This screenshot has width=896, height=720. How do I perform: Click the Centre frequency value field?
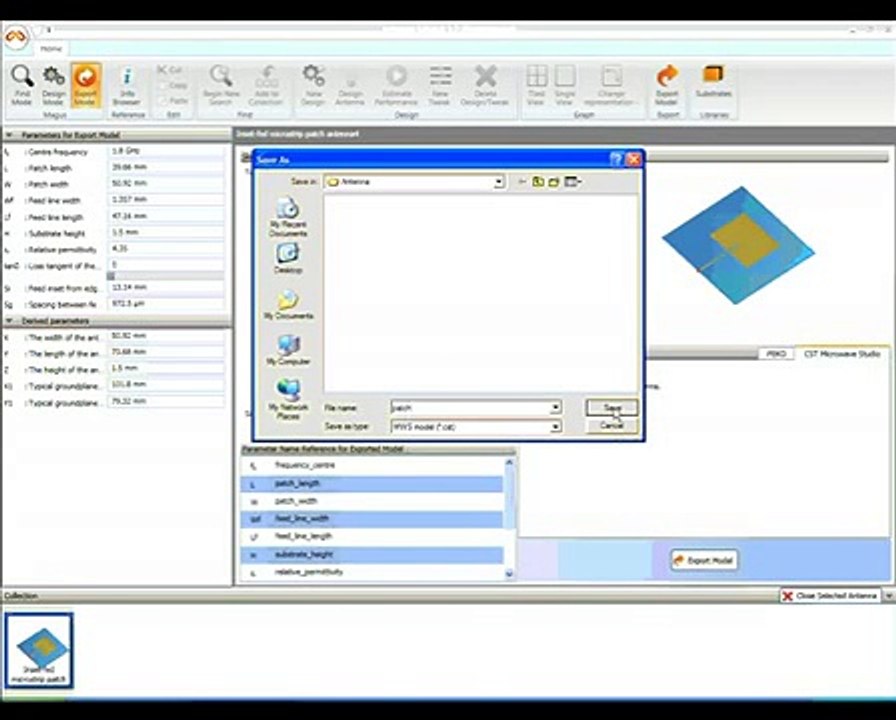pyautogui.click(x=166, y=151)
